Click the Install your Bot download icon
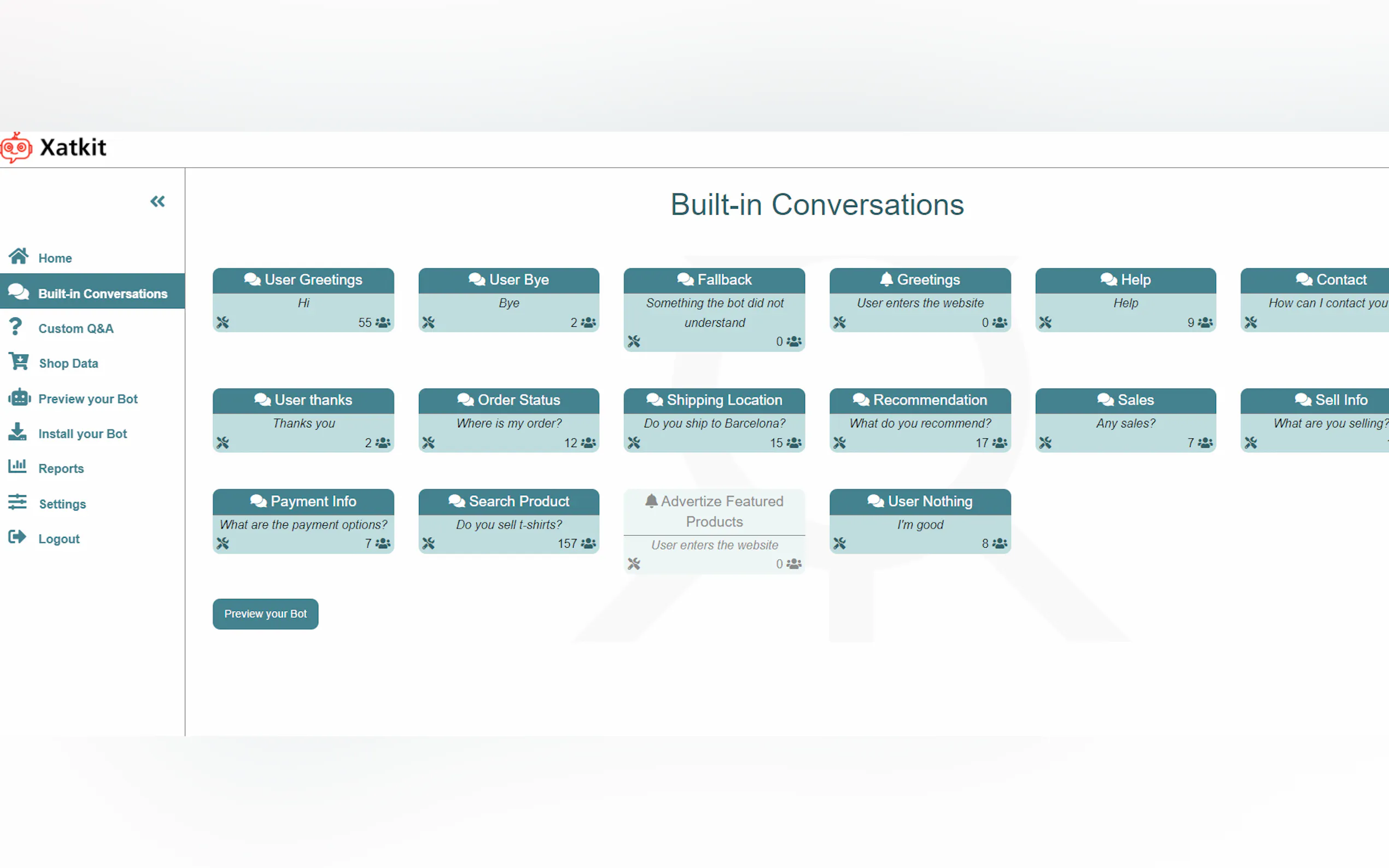The height and width of the screenshot is (868, 1389). point(18,432)
